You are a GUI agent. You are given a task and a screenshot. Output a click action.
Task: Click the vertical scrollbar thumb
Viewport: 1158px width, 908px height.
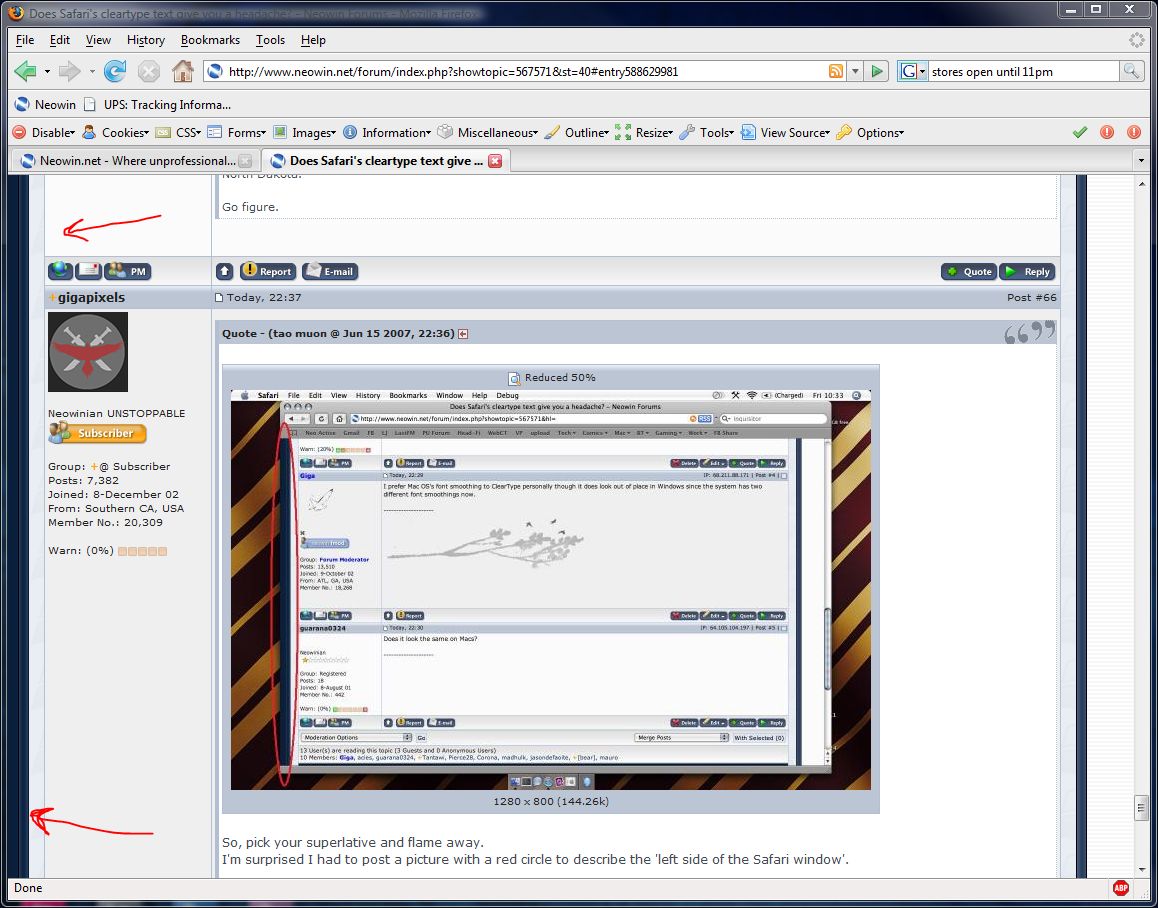[x=1141, y=808]
